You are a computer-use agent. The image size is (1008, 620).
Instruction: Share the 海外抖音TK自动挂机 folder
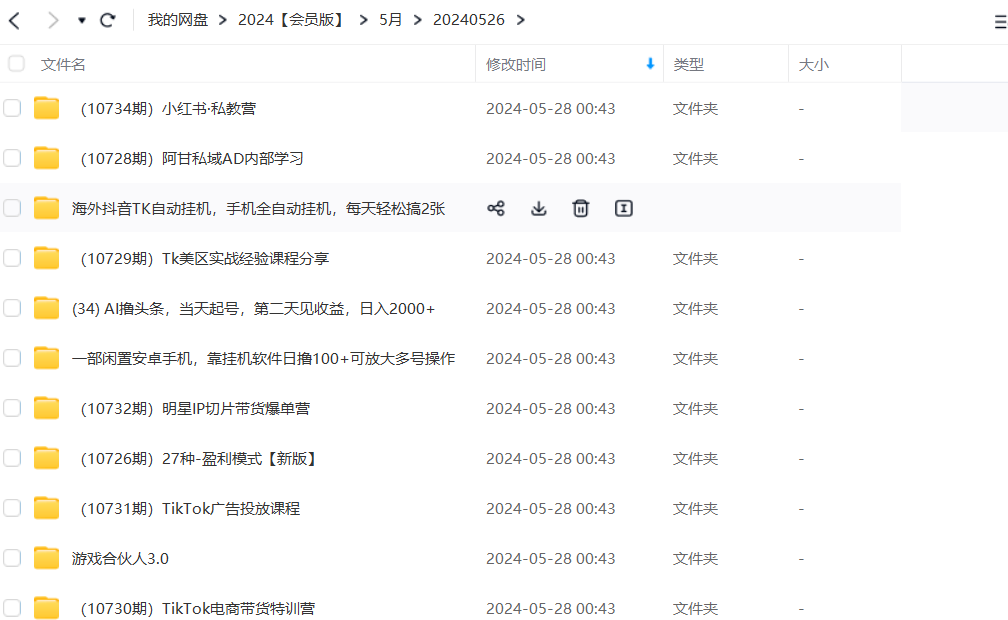pyautogui.click(x=496, y=208)
